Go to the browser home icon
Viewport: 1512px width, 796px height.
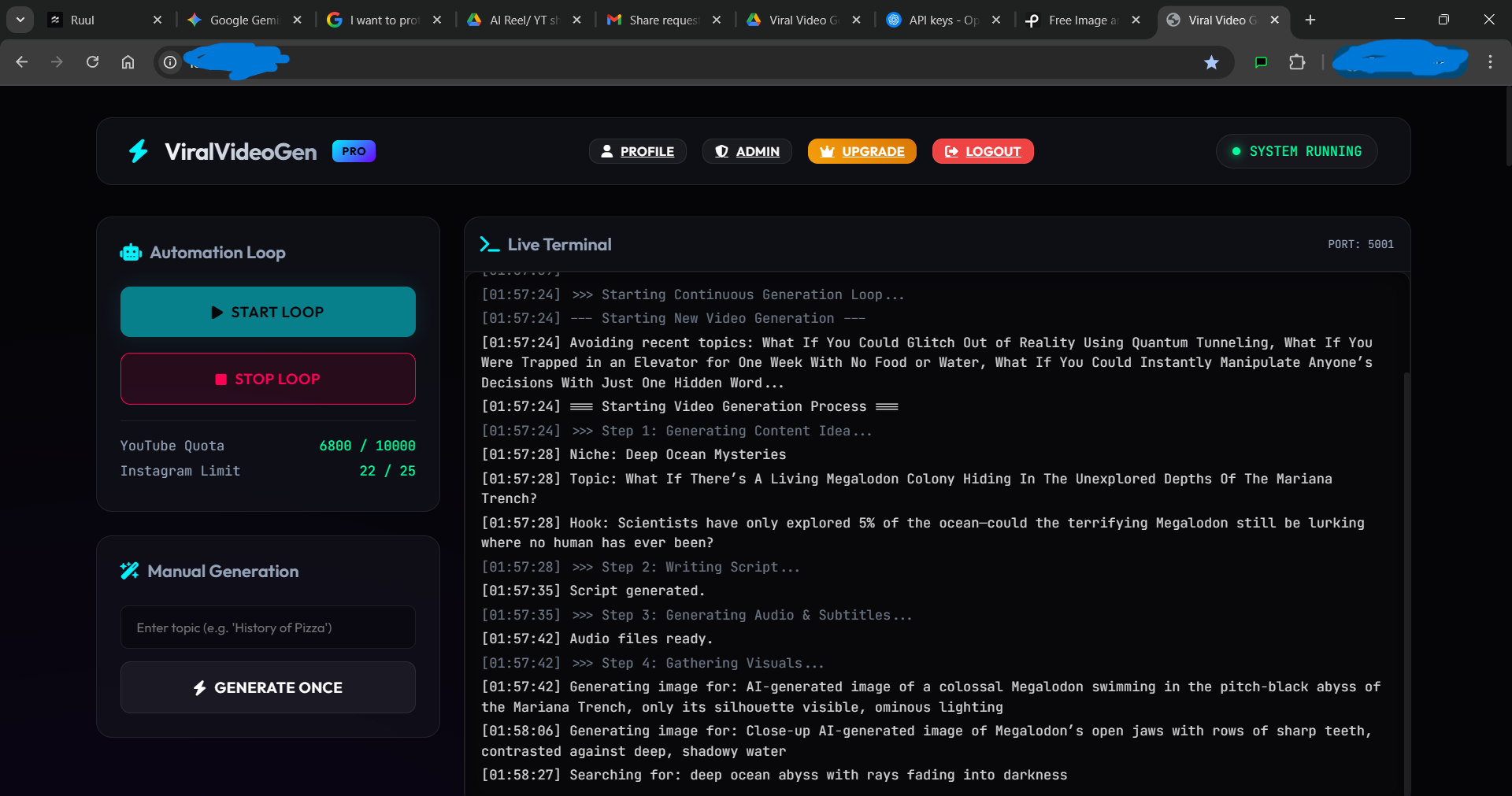click(x=128, y=62)
